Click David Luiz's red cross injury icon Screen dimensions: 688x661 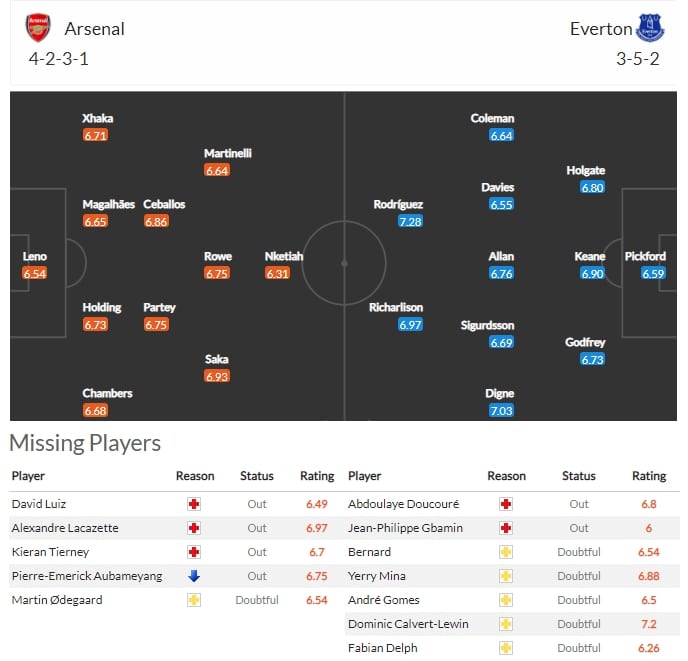click(194, 504)
